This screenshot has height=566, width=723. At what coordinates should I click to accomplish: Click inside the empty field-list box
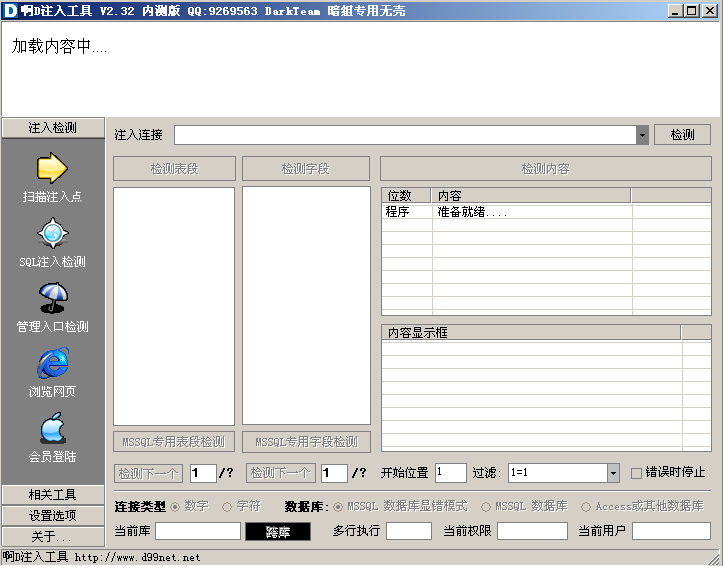(x=306, y=305)
